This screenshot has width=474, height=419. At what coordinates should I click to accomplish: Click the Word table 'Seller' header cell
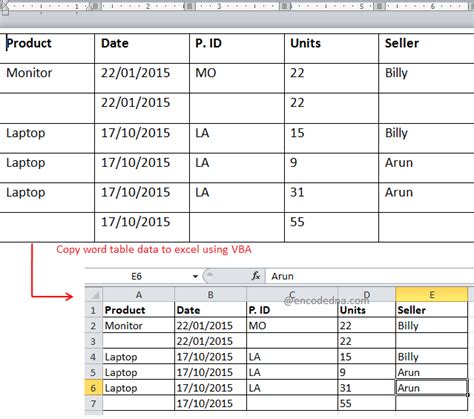pos(426,48)
